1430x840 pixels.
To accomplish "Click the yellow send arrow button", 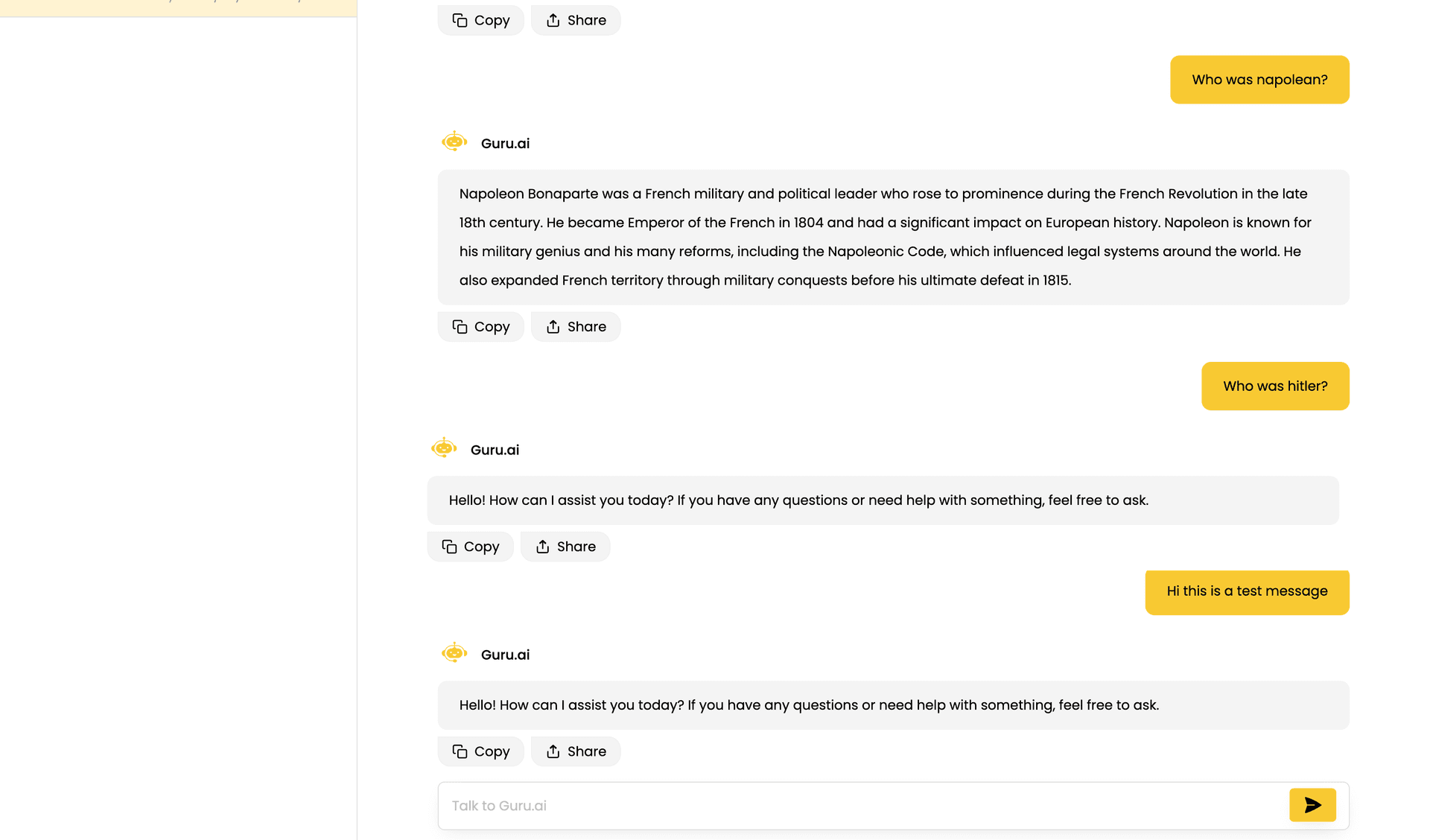I will click(1312, 805).
